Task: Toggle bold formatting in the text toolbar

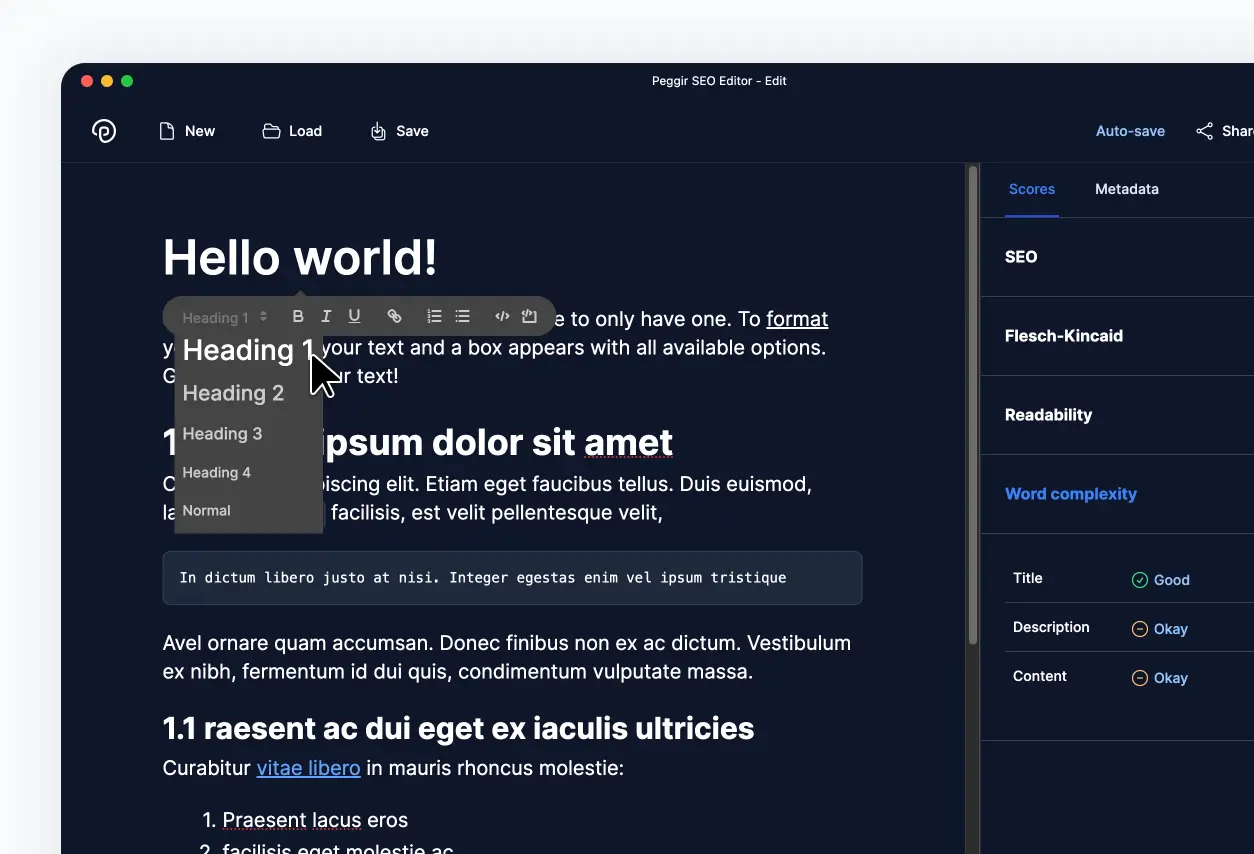Action: click(x=297, y=316)
